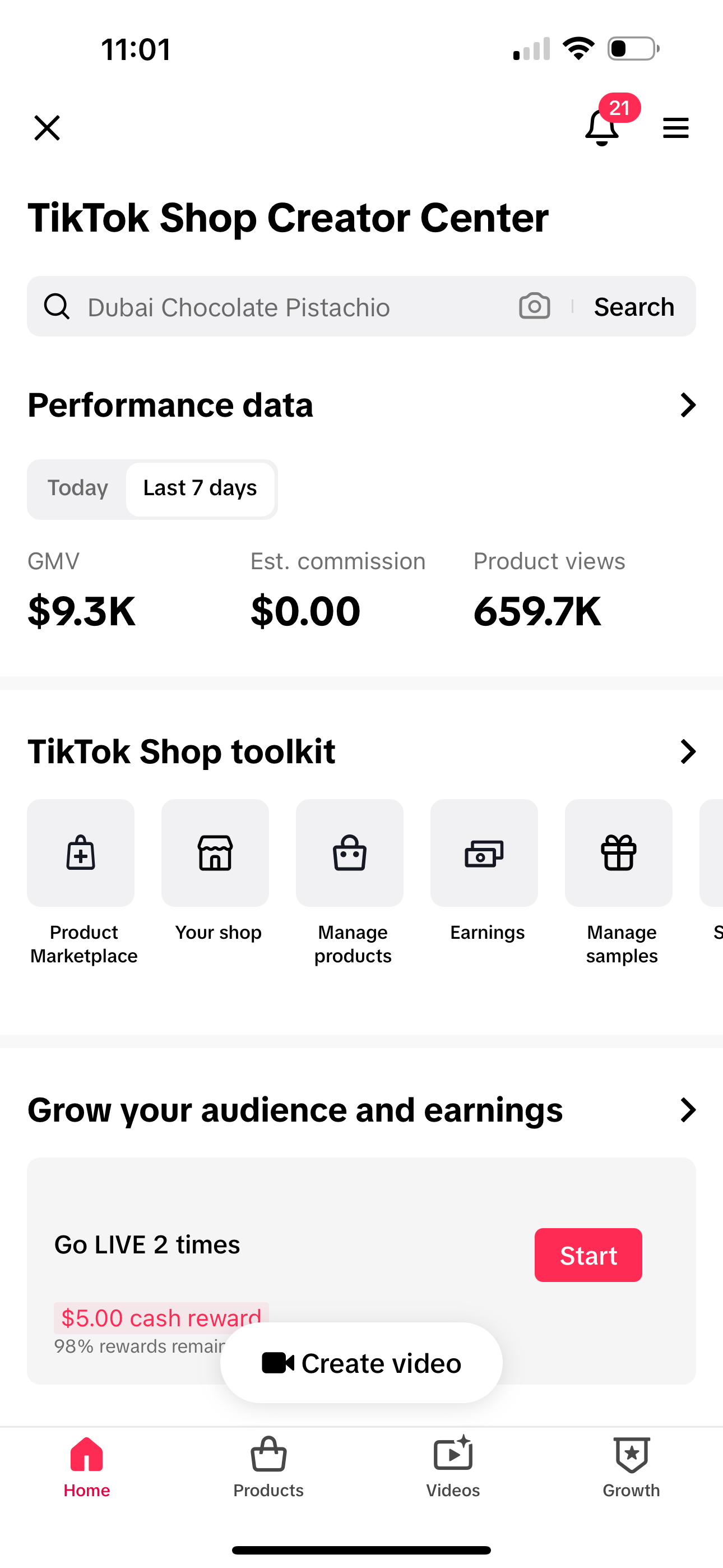The height and width of the screenshot is (1568, 723).
Task: Select Last 7 days range
Action: (200, 488)
